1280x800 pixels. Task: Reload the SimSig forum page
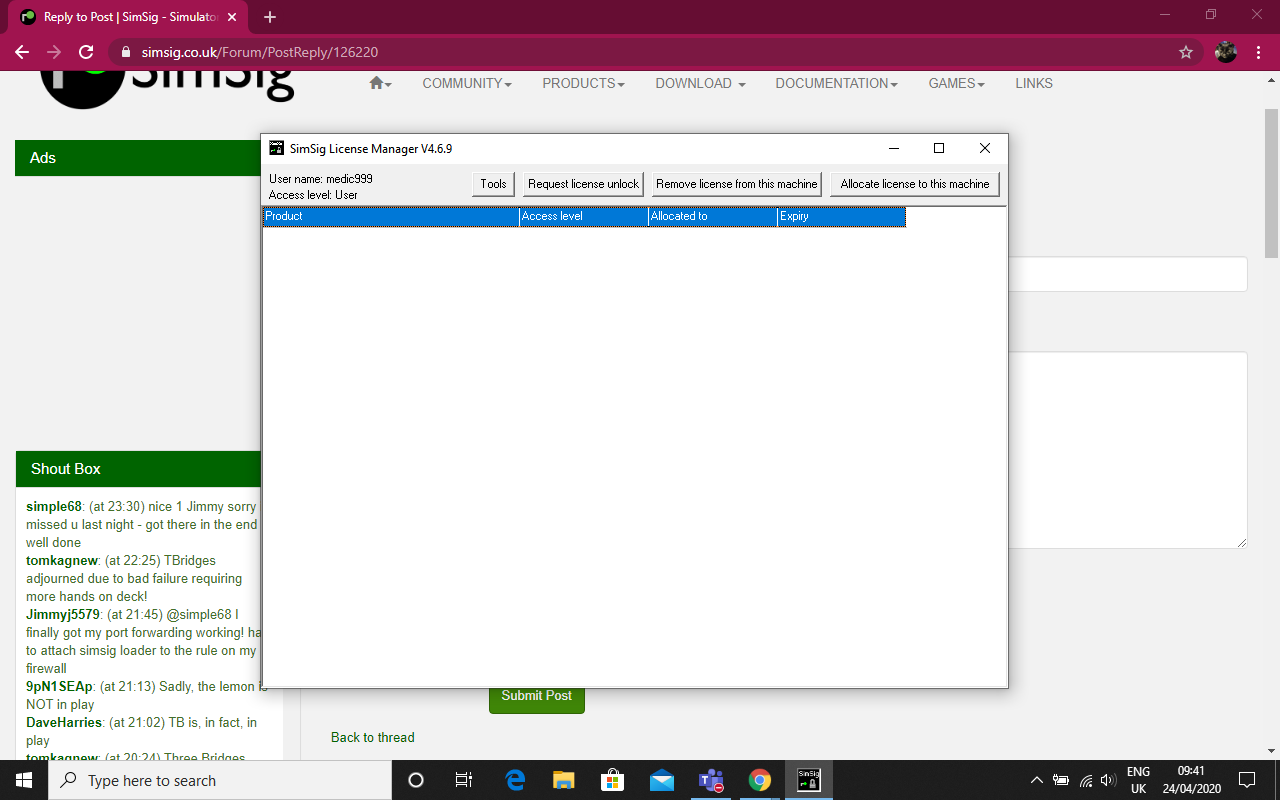click(86, 52)
